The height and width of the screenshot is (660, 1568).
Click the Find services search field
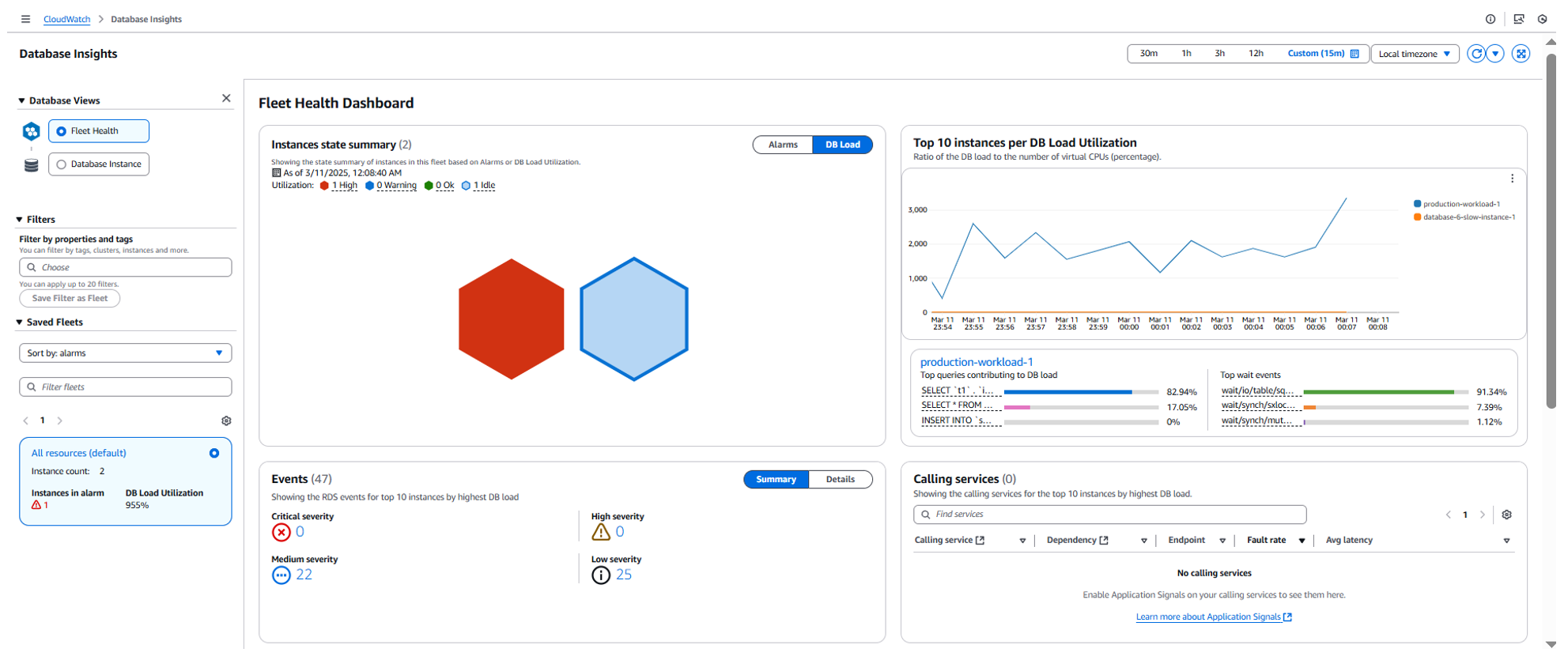tap(1109, 515)
